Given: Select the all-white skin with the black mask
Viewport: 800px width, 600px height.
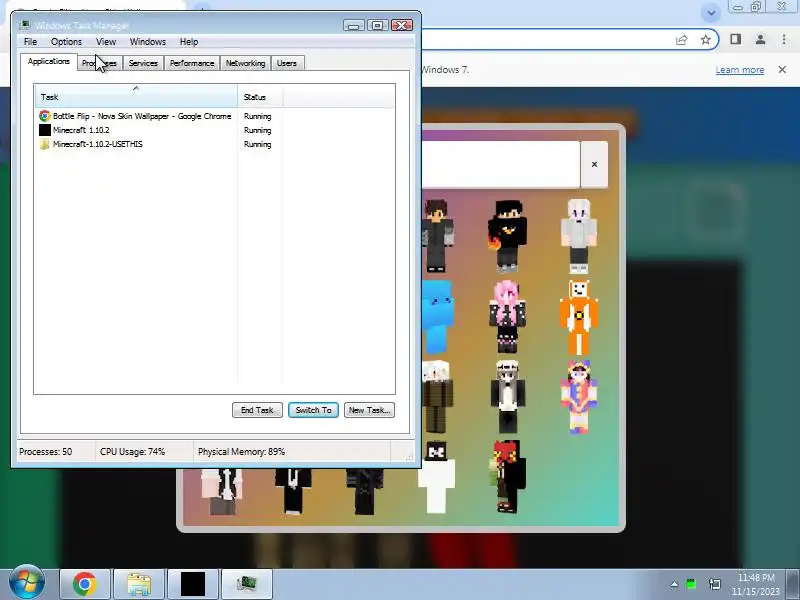Looking at the screenshot, I should point(436,477).
